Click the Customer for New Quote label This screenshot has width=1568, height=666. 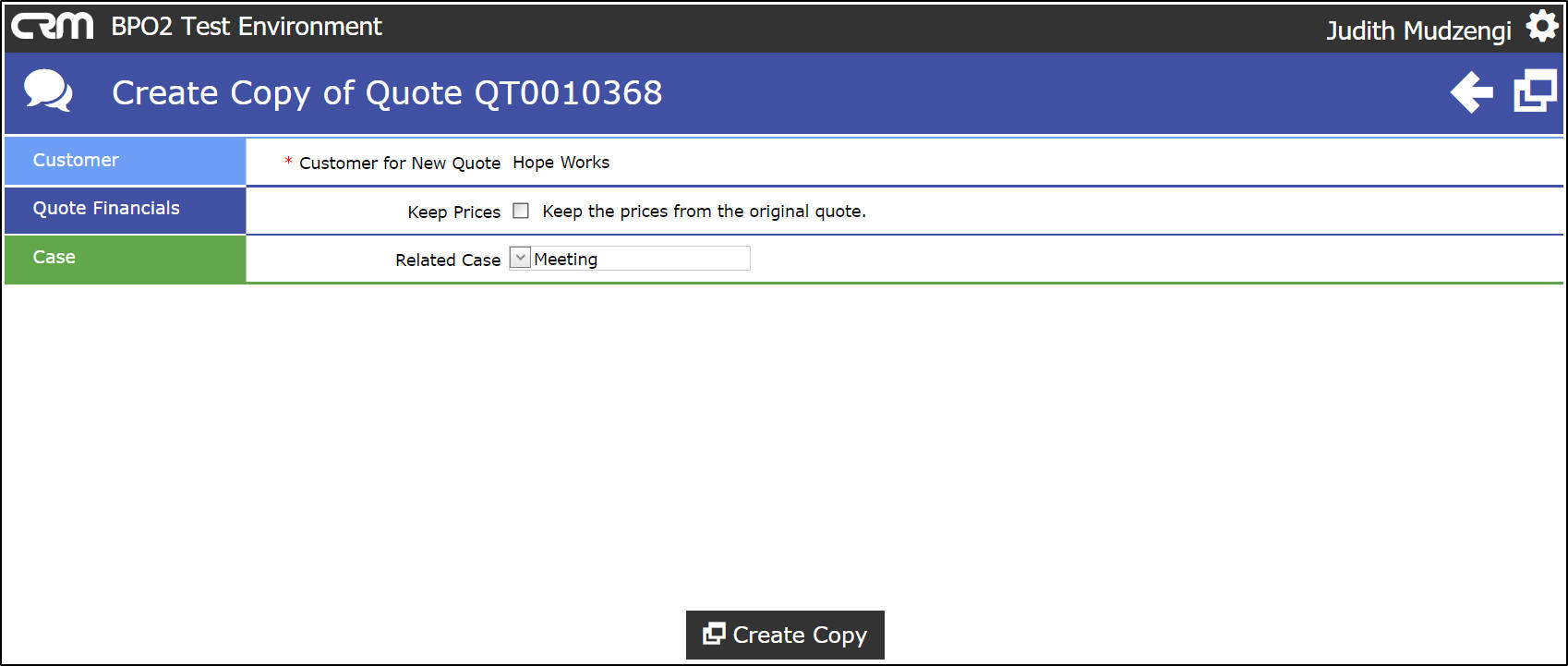(x=400, y=163)
